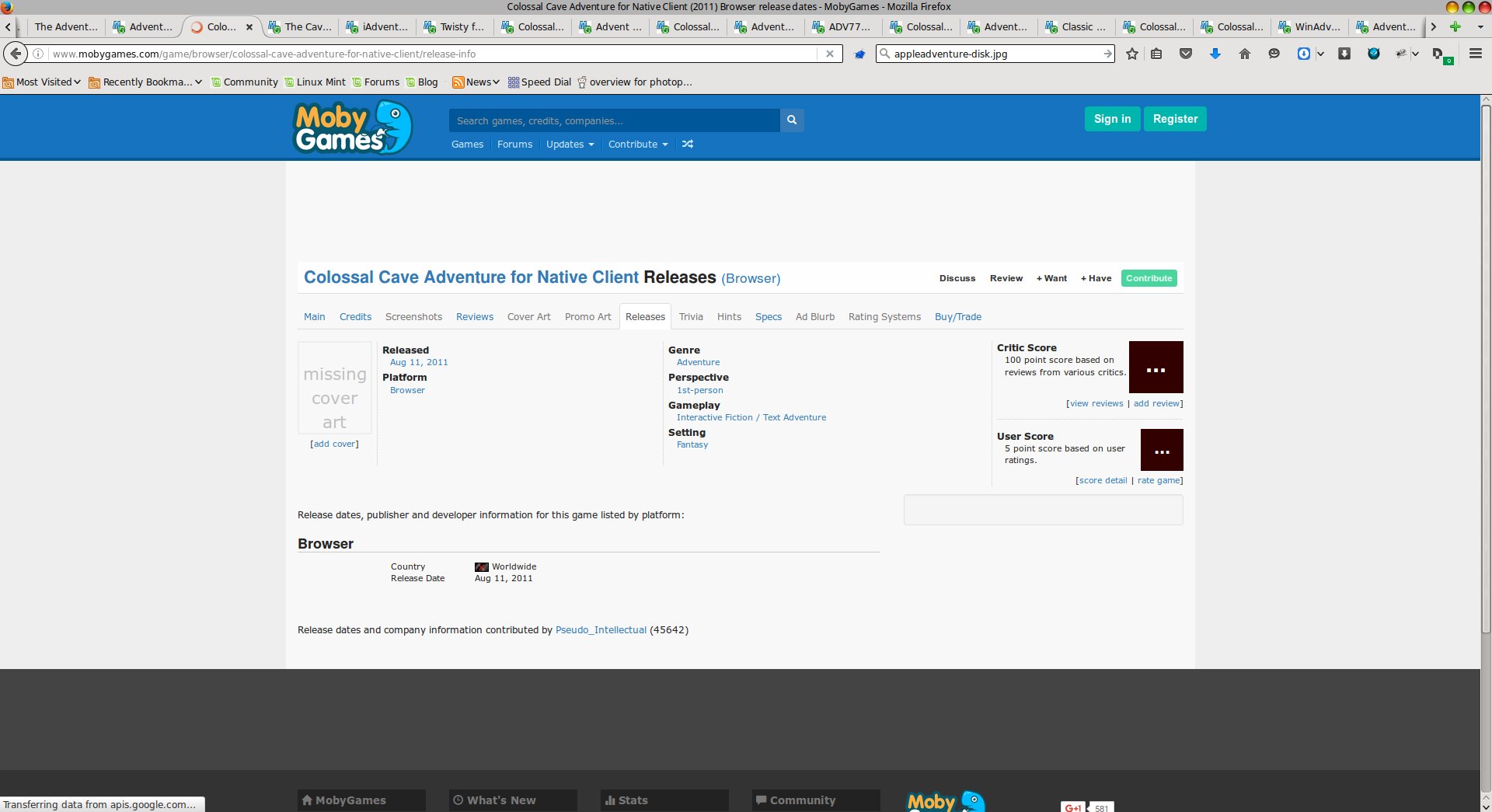Open the Pseudo_Intellectual contributor link
This screenshot has width=1492, height=812.
(x=601, y=630)
